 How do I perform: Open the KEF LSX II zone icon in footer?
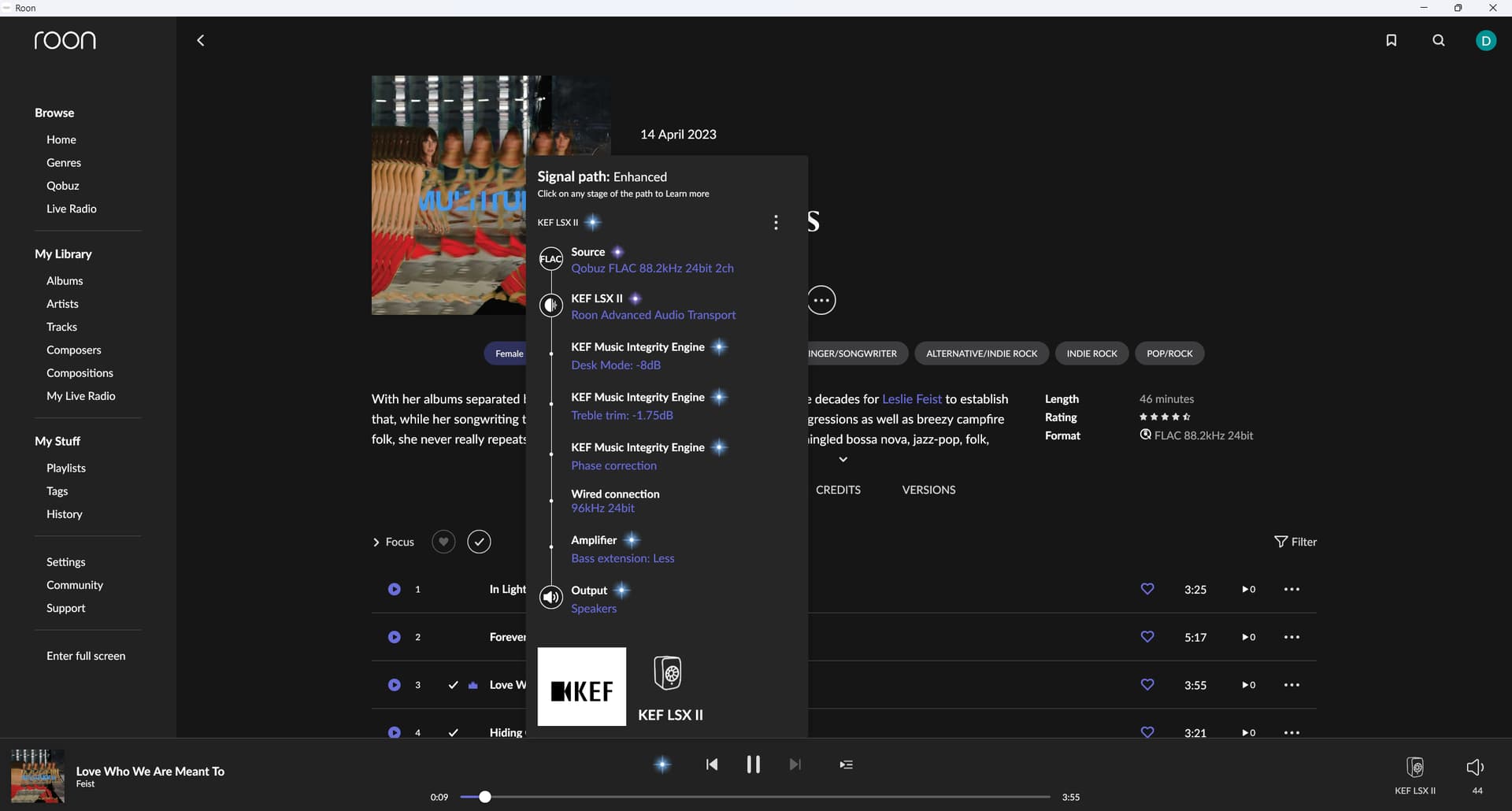point(1415,767)
